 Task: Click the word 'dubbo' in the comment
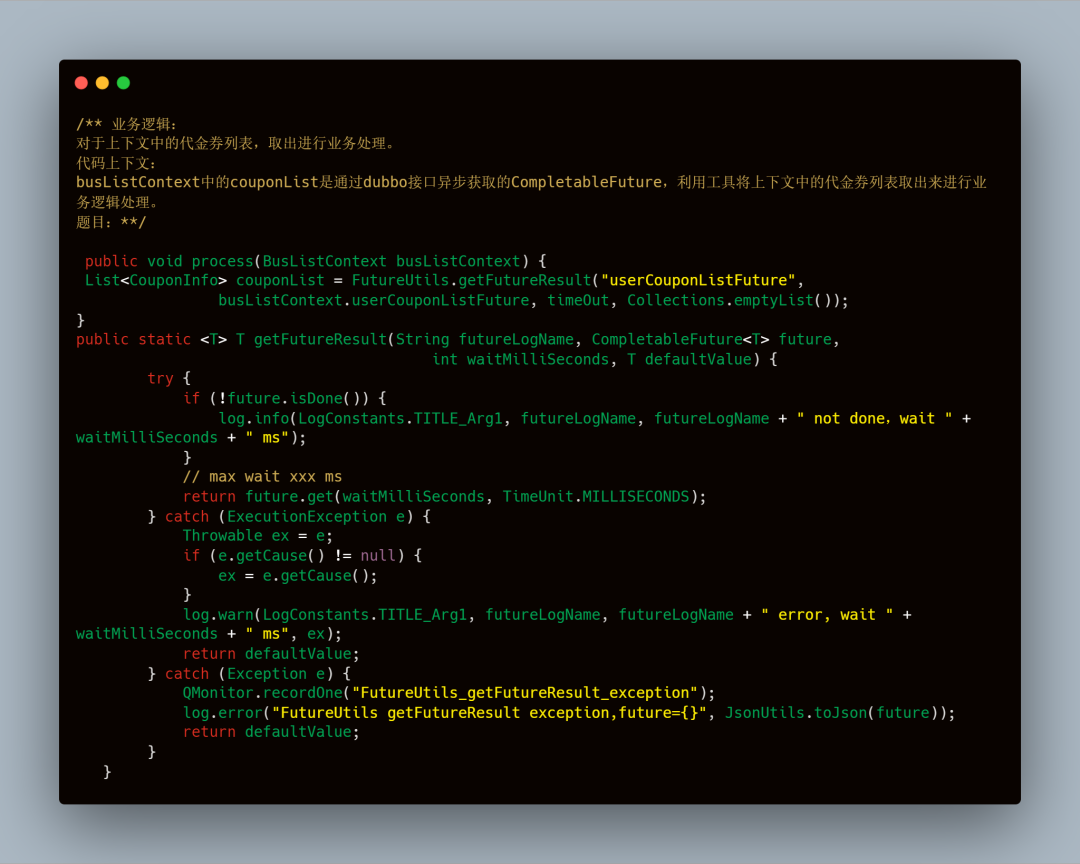385,183
